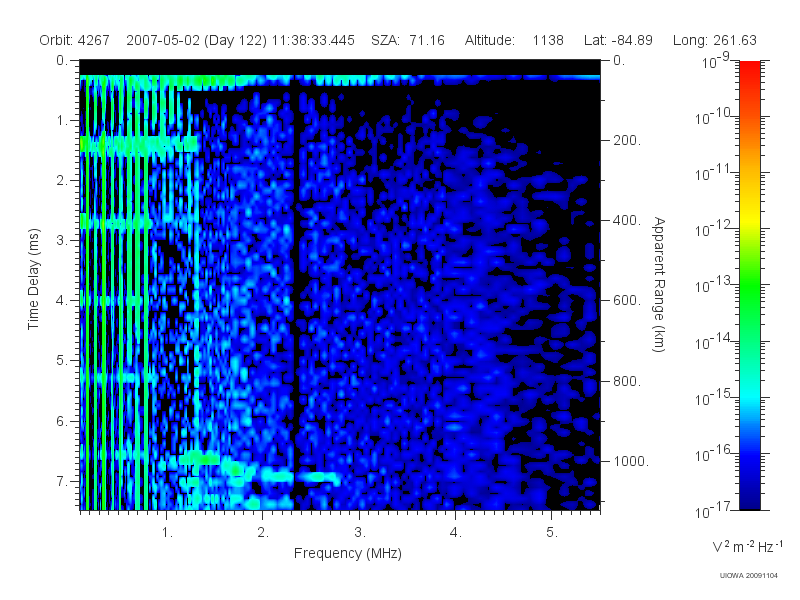Image resolution: width=800 pixels, height=600 pixels.
Task: Click the 'Orbit: 4267' header text
Action: 74,40
